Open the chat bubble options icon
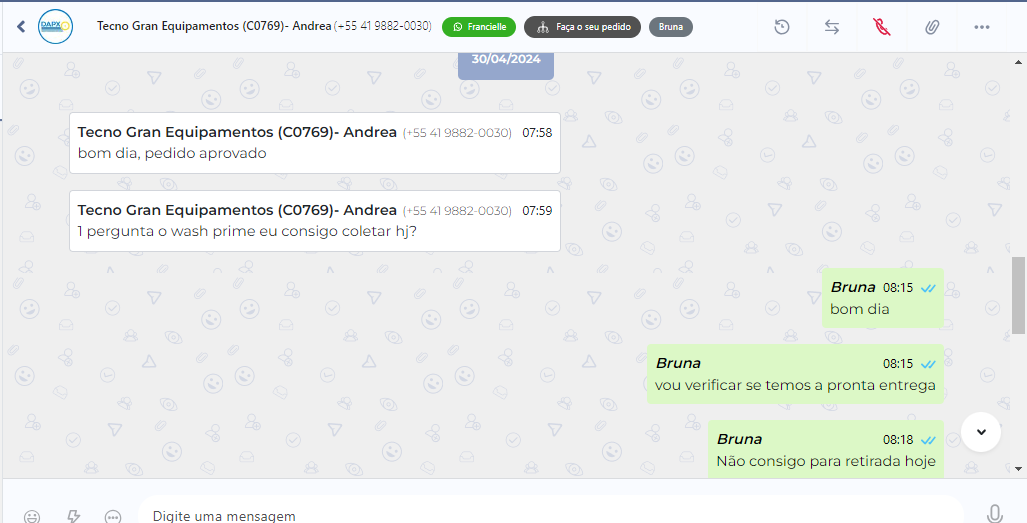Image resolution: width=1027 pixels, height=523 pixels. pyautogui.click(x=113, y=516)
